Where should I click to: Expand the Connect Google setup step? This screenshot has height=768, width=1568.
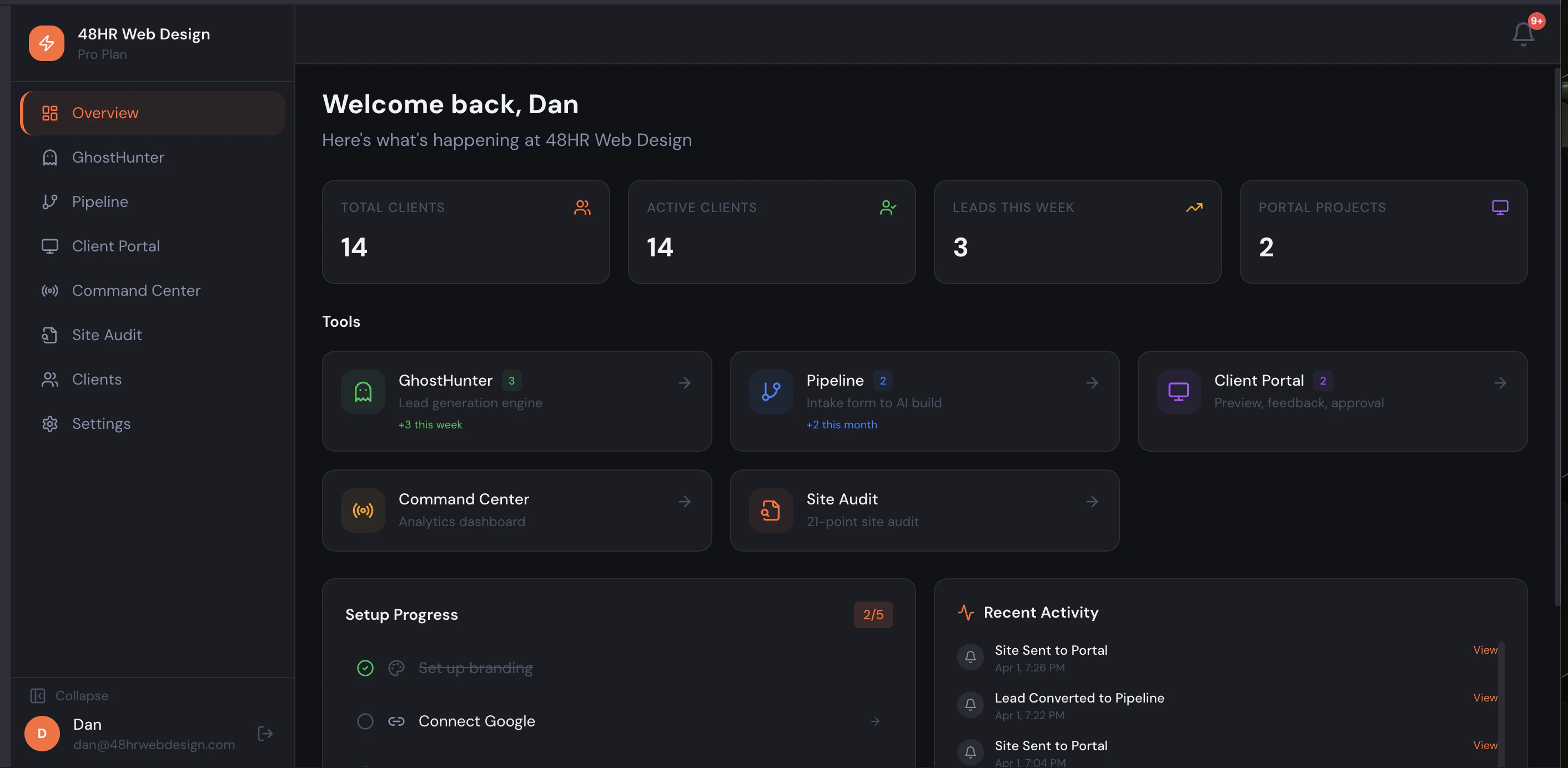pos(875,722)
